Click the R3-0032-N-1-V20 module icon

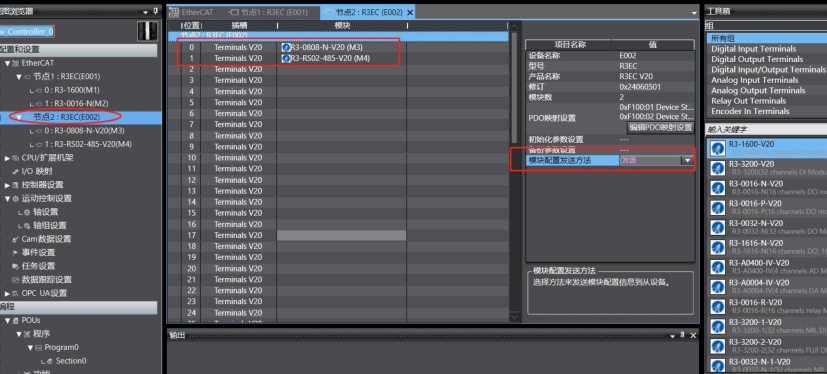[x=717, y=365]
